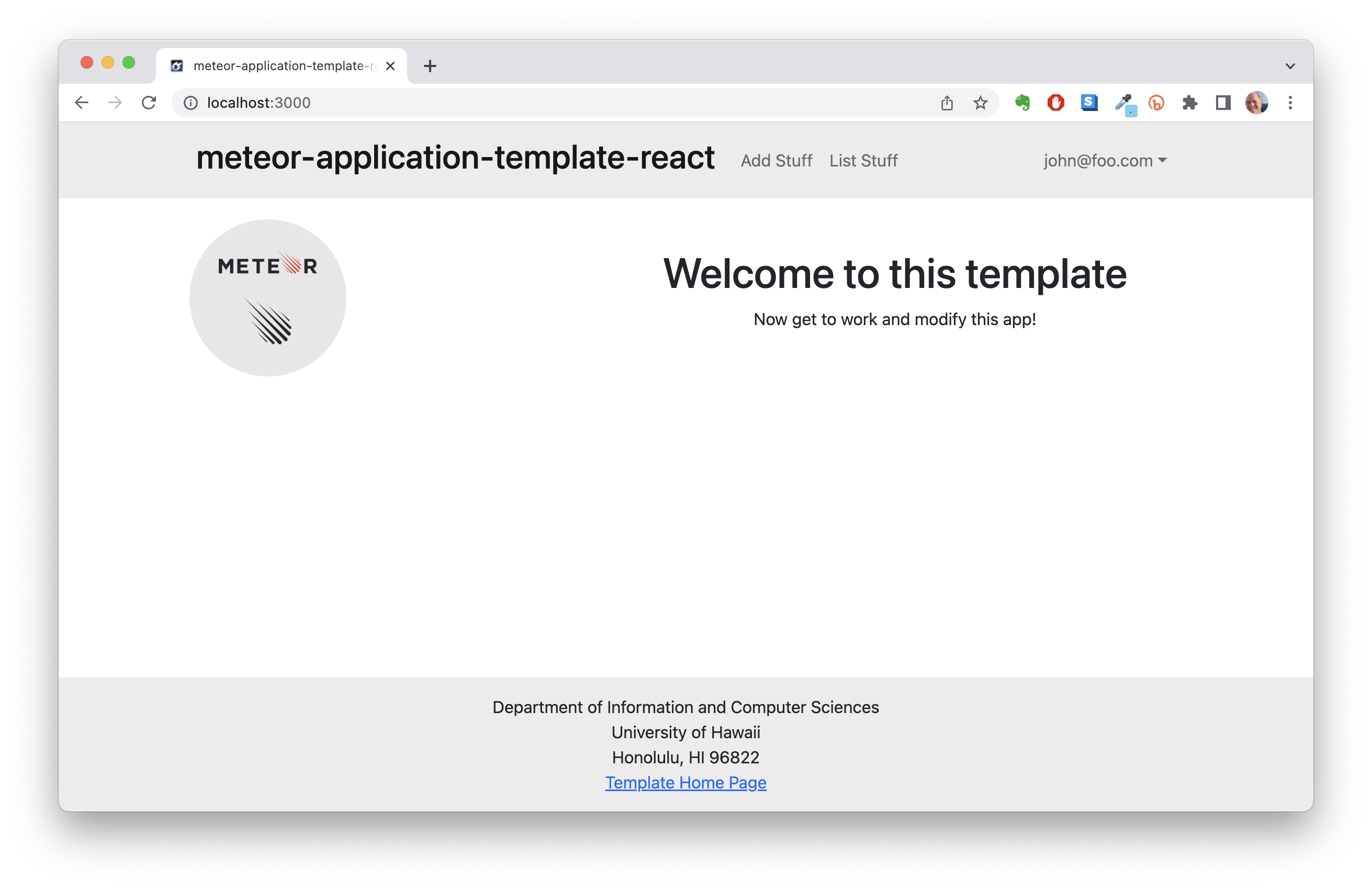Click the localhost:3000 address bar
This screenshot has width=1372, height=889.
519,103
